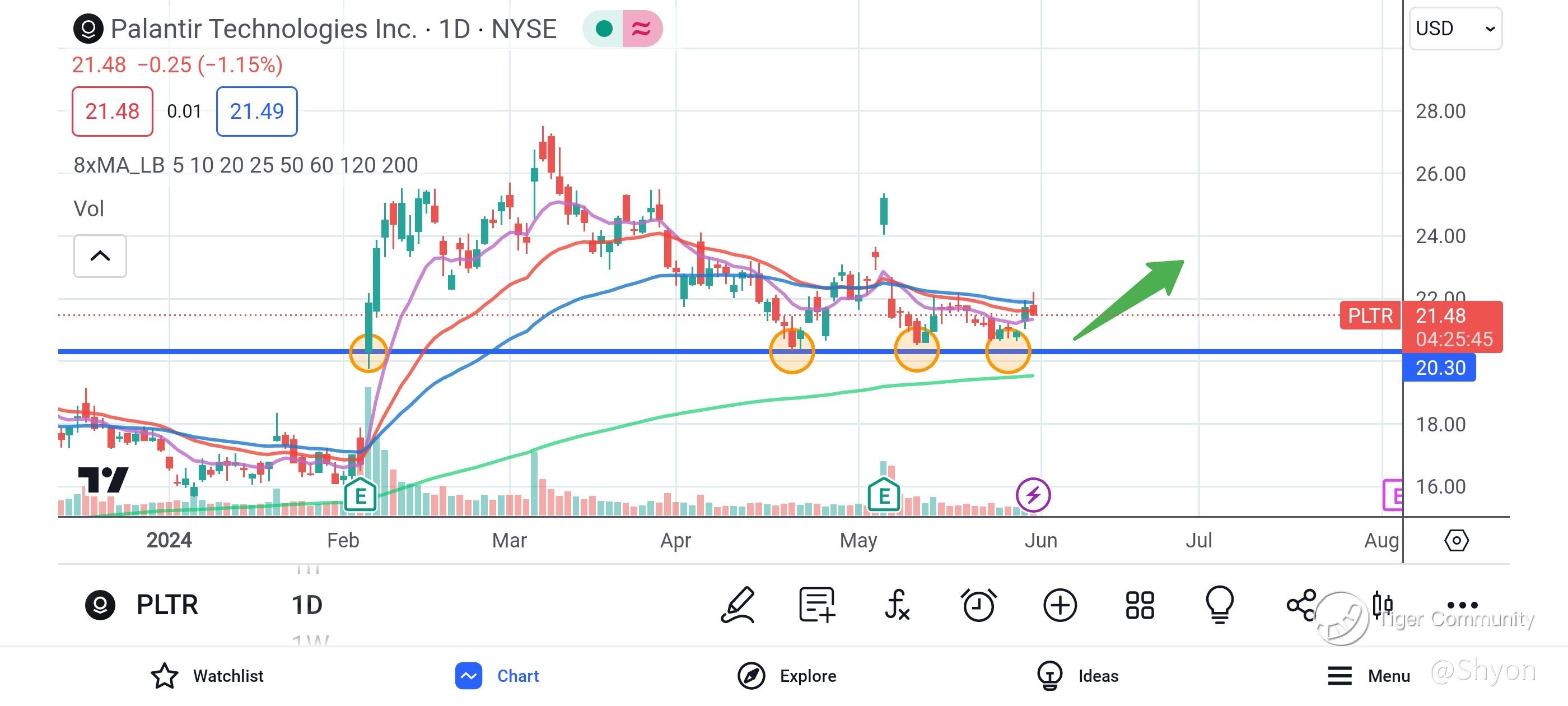Click the Jun label on the time axis
Image resolution: width=1568 pixels, height=706 pixels.
coord(1041,540)
